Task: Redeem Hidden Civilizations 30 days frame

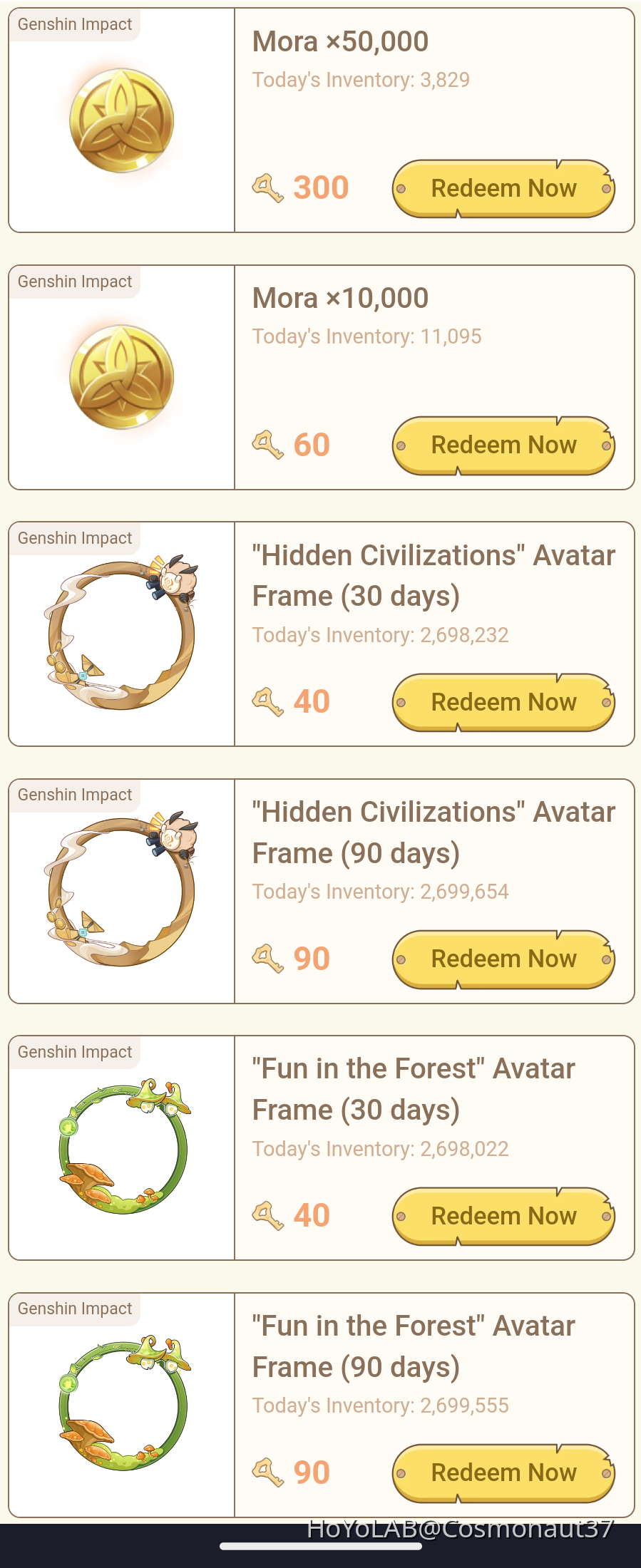Action: (503, 702)
